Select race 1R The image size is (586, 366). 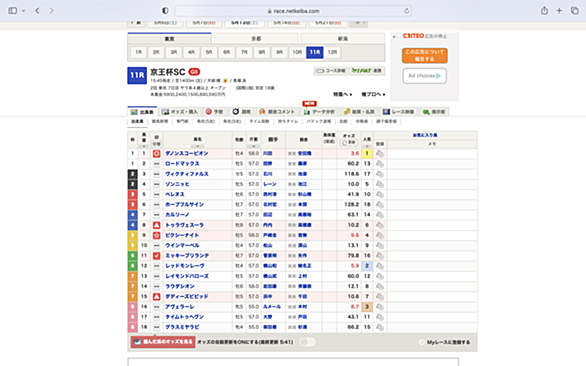[x=138, y=52]
